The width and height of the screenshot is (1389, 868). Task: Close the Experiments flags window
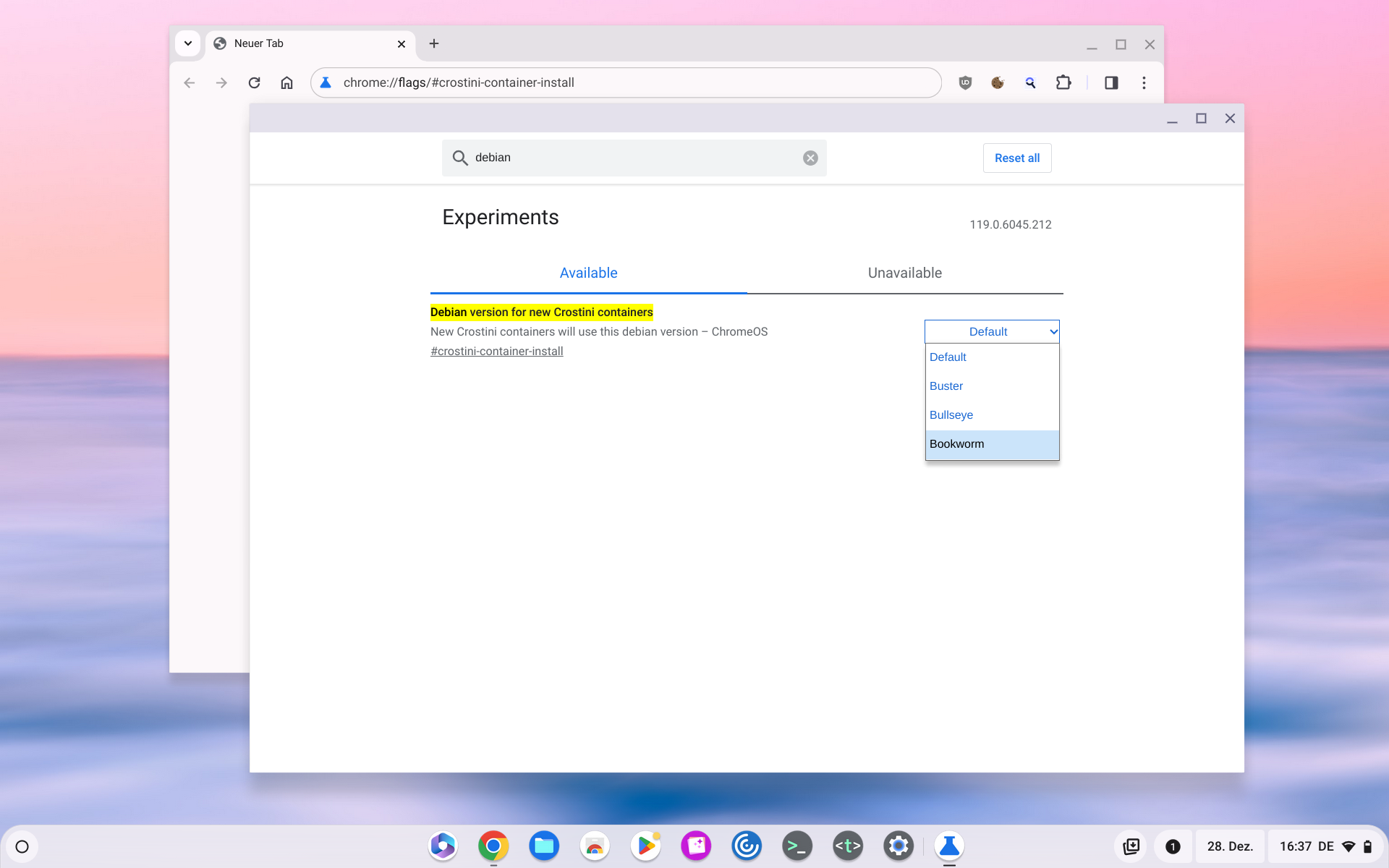[x=1230, y=119]
